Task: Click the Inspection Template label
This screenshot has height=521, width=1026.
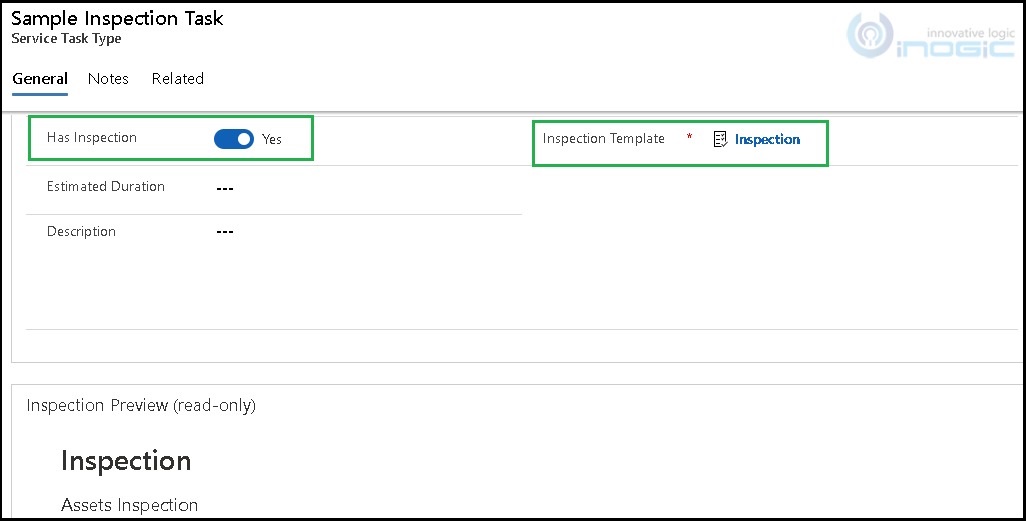Action: (604, 139)
